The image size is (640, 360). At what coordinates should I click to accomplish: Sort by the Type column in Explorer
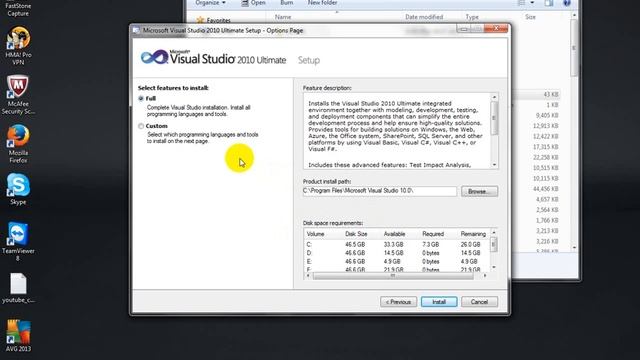(472, 17)
